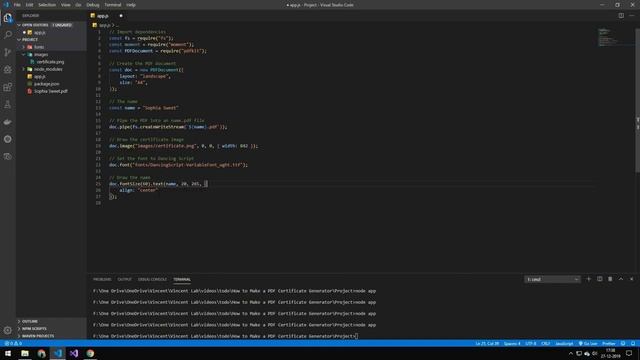The image size is (640, 360).
Task: Click Prettier in the status bar
Action: 609,344
